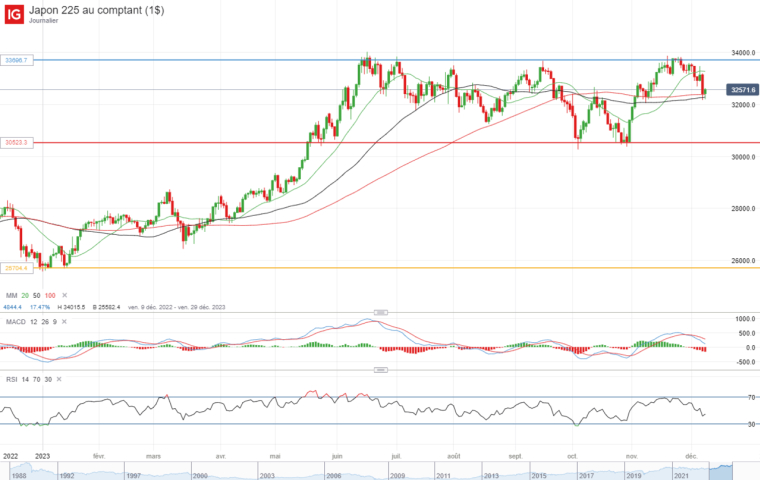This screenshot has height=480, width=760.
Task: Jump to 2017 in the history navigator
Action: click(x=586, y=476)
